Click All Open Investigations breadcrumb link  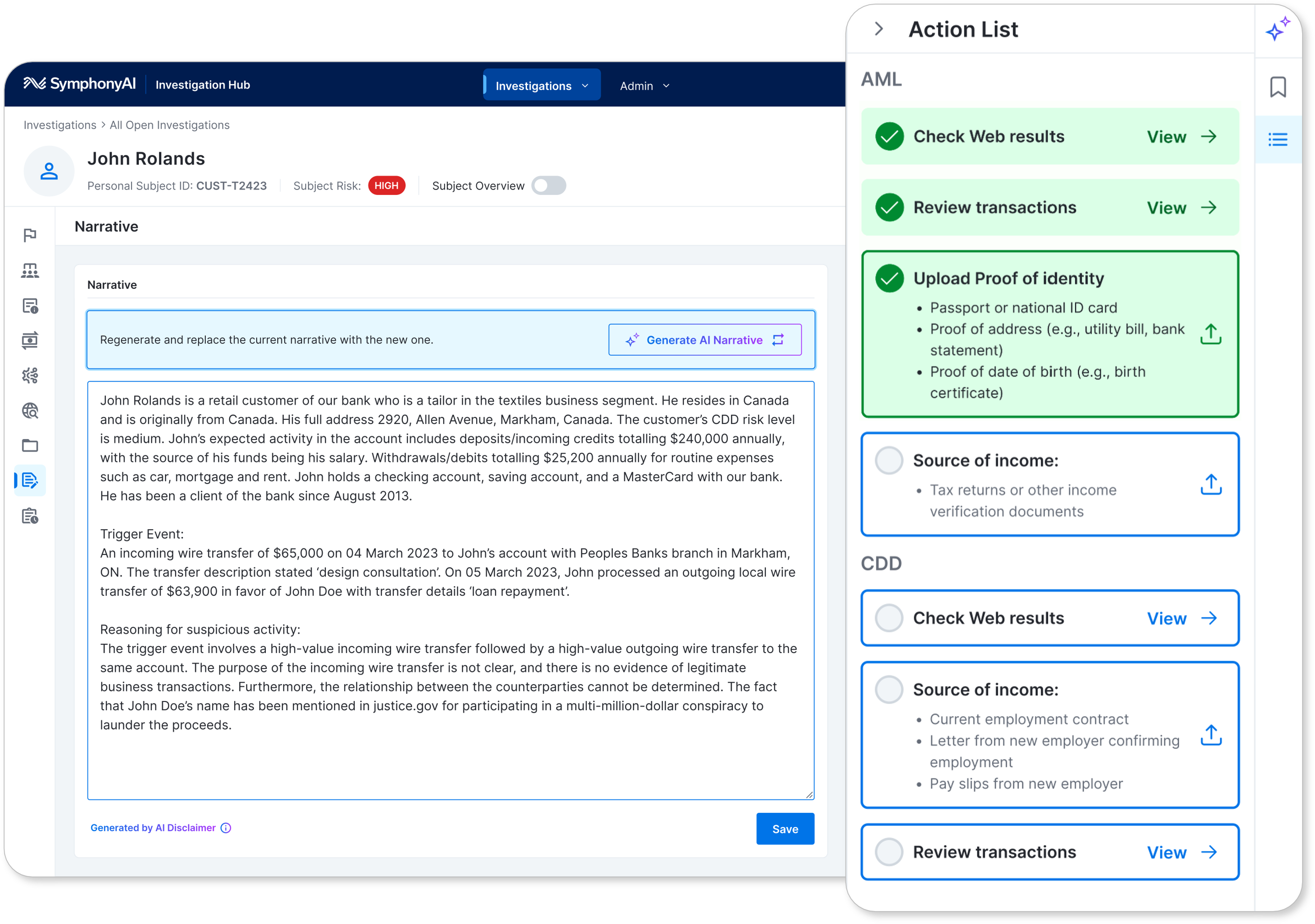[x=170, y=125]
